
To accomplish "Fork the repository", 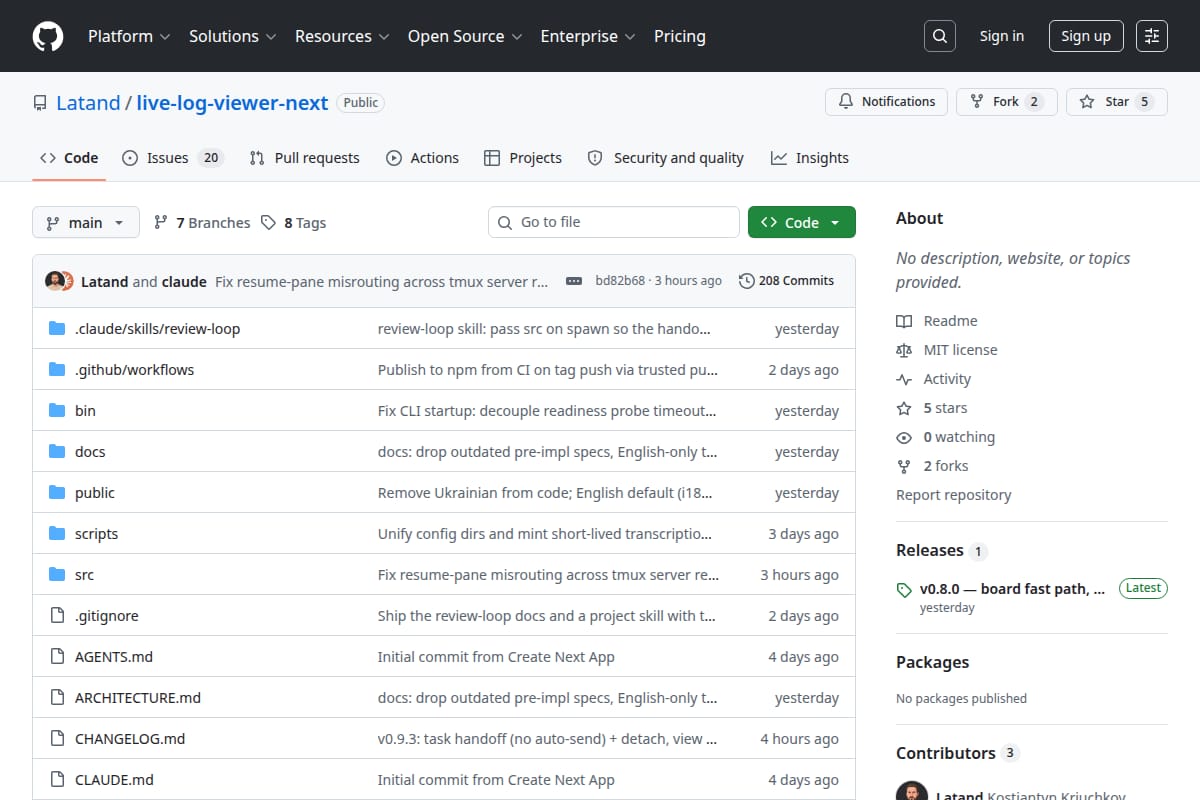I will (x=1007, y=102).
